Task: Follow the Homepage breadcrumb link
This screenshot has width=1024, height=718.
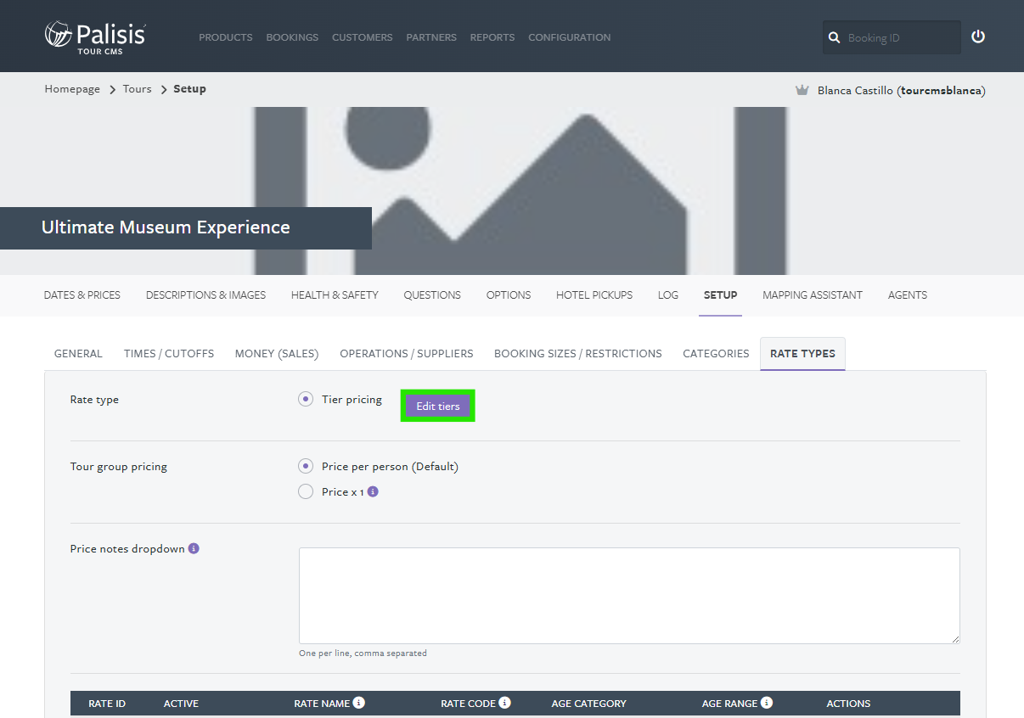Action: click(72, 89)
